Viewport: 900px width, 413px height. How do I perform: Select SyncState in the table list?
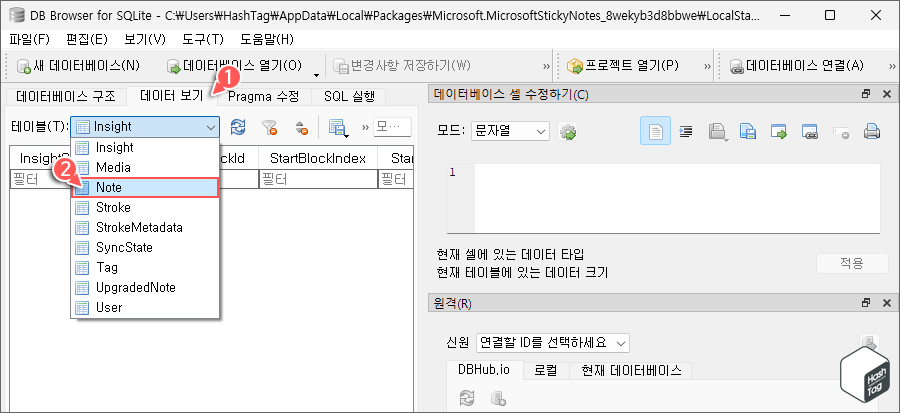pyautogui.click(x=145, y=248)
